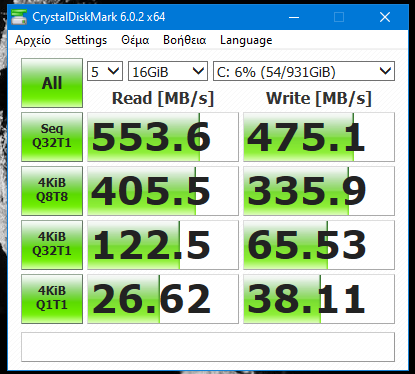The height and width of the screenshot is (374, 415).
Task: Open the 16GiB test size dropdown
Action: point(168,71)
